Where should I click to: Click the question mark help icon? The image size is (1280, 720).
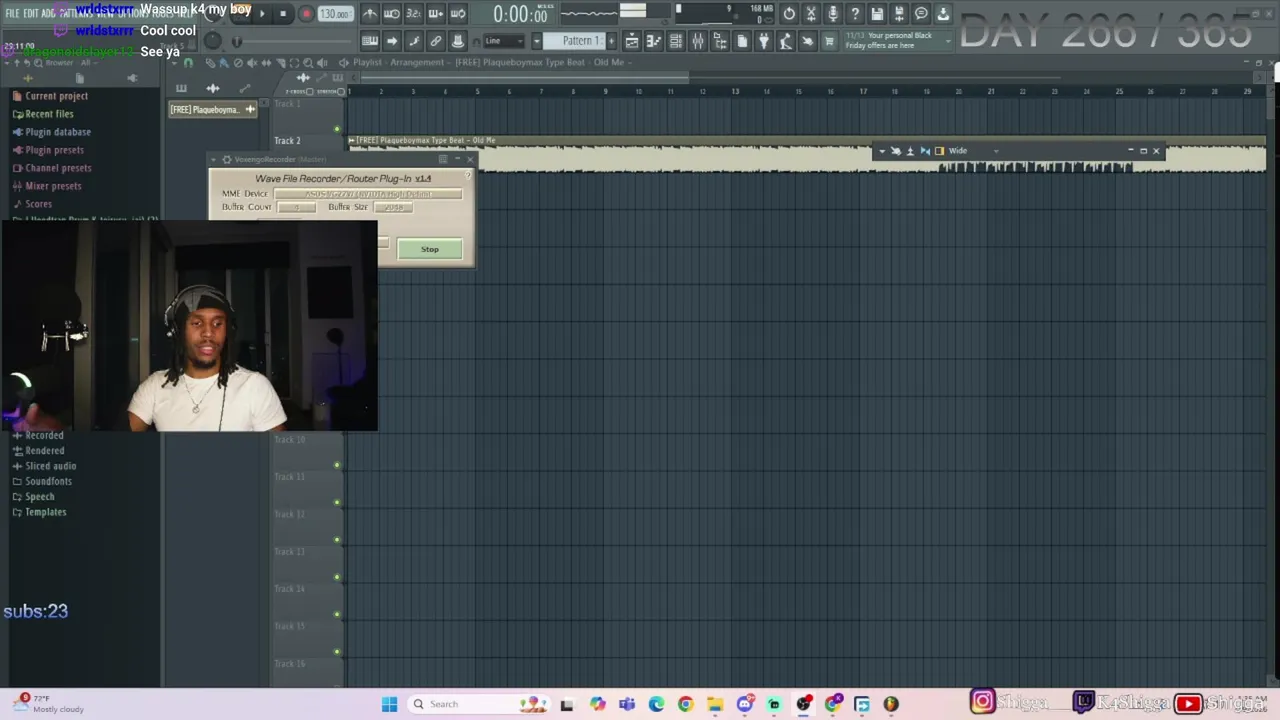click(x=855, y=14)
